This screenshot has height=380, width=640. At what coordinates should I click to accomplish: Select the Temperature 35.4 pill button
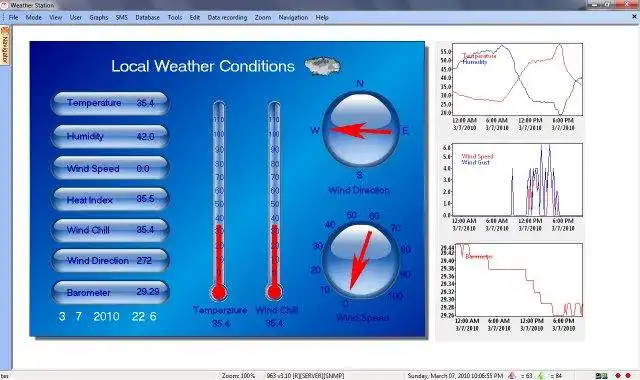coord(110,103)
